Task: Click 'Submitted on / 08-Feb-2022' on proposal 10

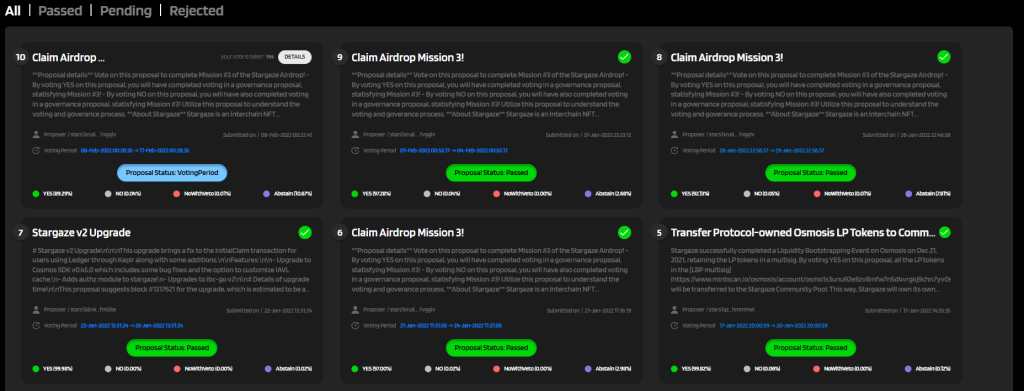Action: point(266,135)
